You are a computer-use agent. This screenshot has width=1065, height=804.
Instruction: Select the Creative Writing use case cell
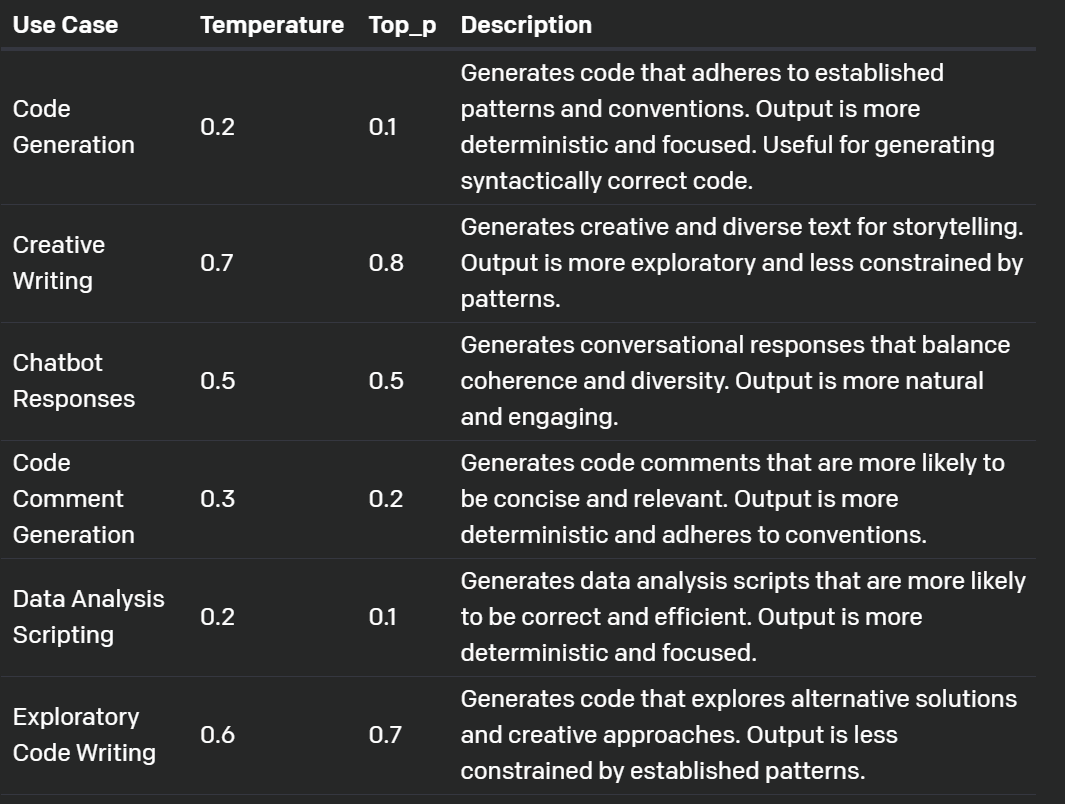coord(59,263)
